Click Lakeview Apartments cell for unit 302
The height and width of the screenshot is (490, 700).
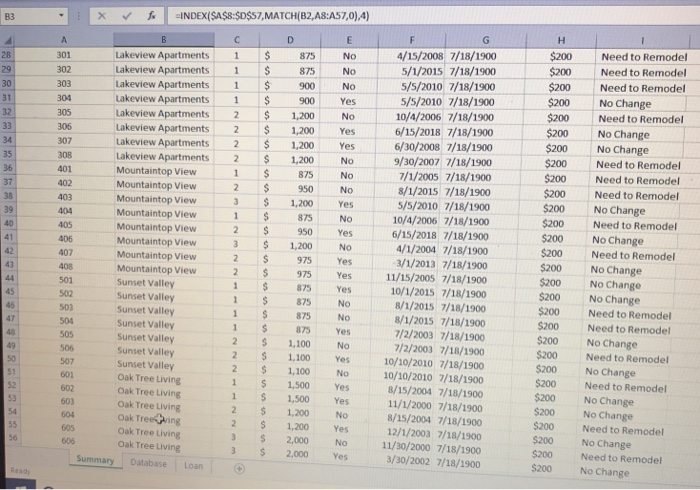[x=162, y=70]
